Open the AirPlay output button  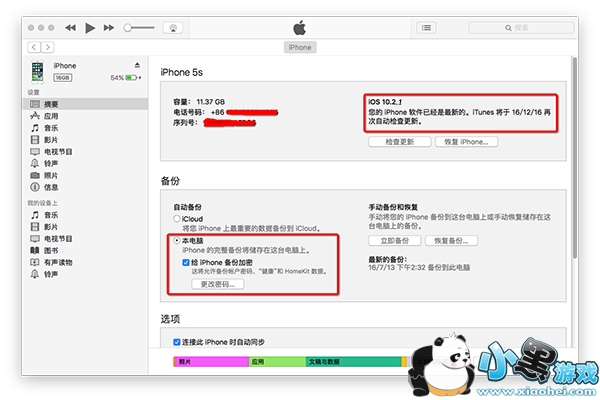[x=173, y=28]
